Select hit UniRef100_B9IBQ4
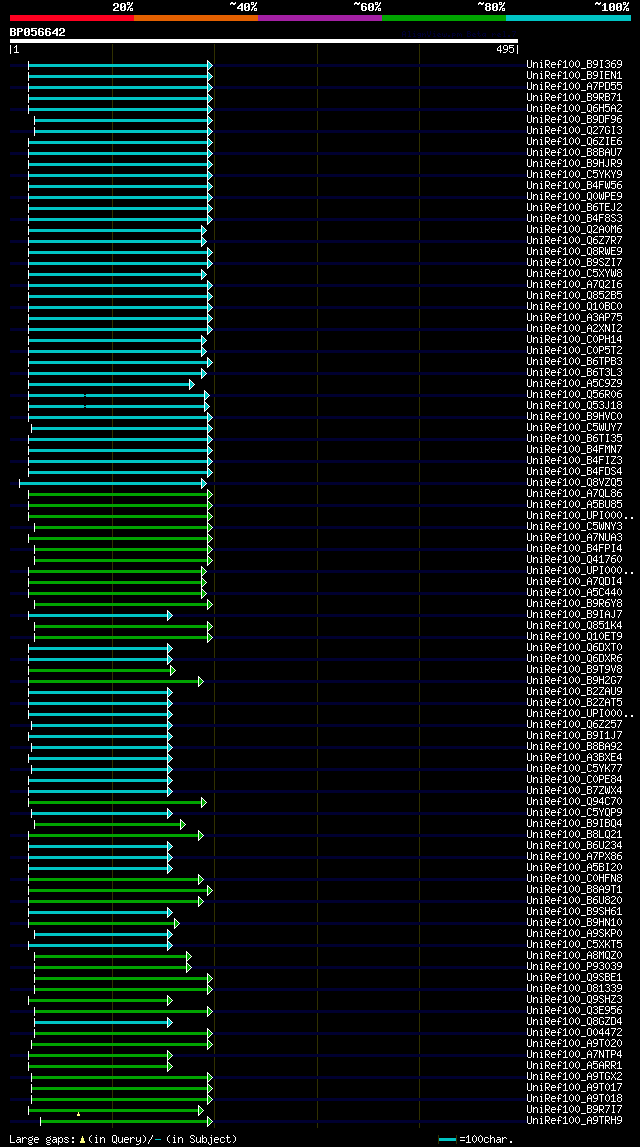This screenshot has width=640, height=1147. click(x=574, y=824)
